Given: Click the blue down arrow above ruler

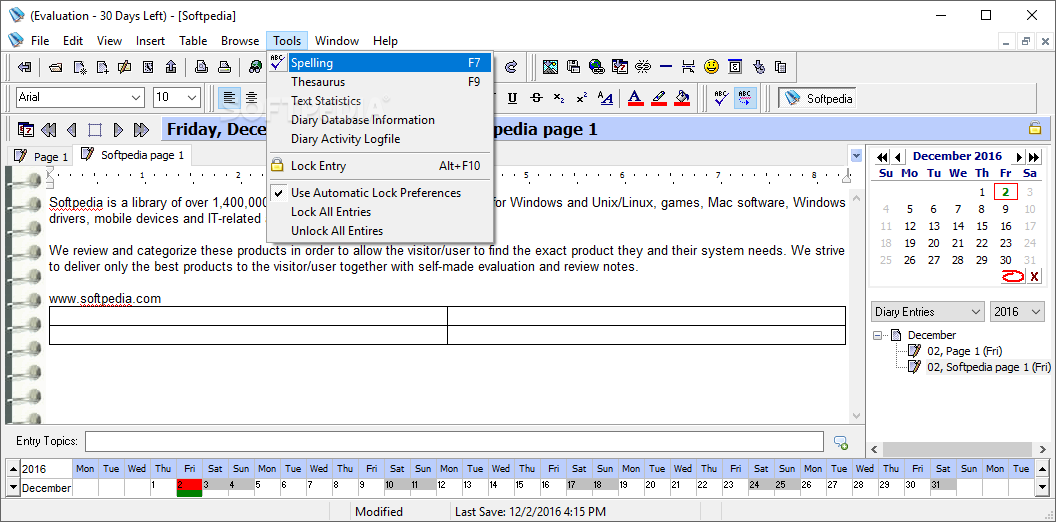Looking at the screenshot, I should pos(856,156).
